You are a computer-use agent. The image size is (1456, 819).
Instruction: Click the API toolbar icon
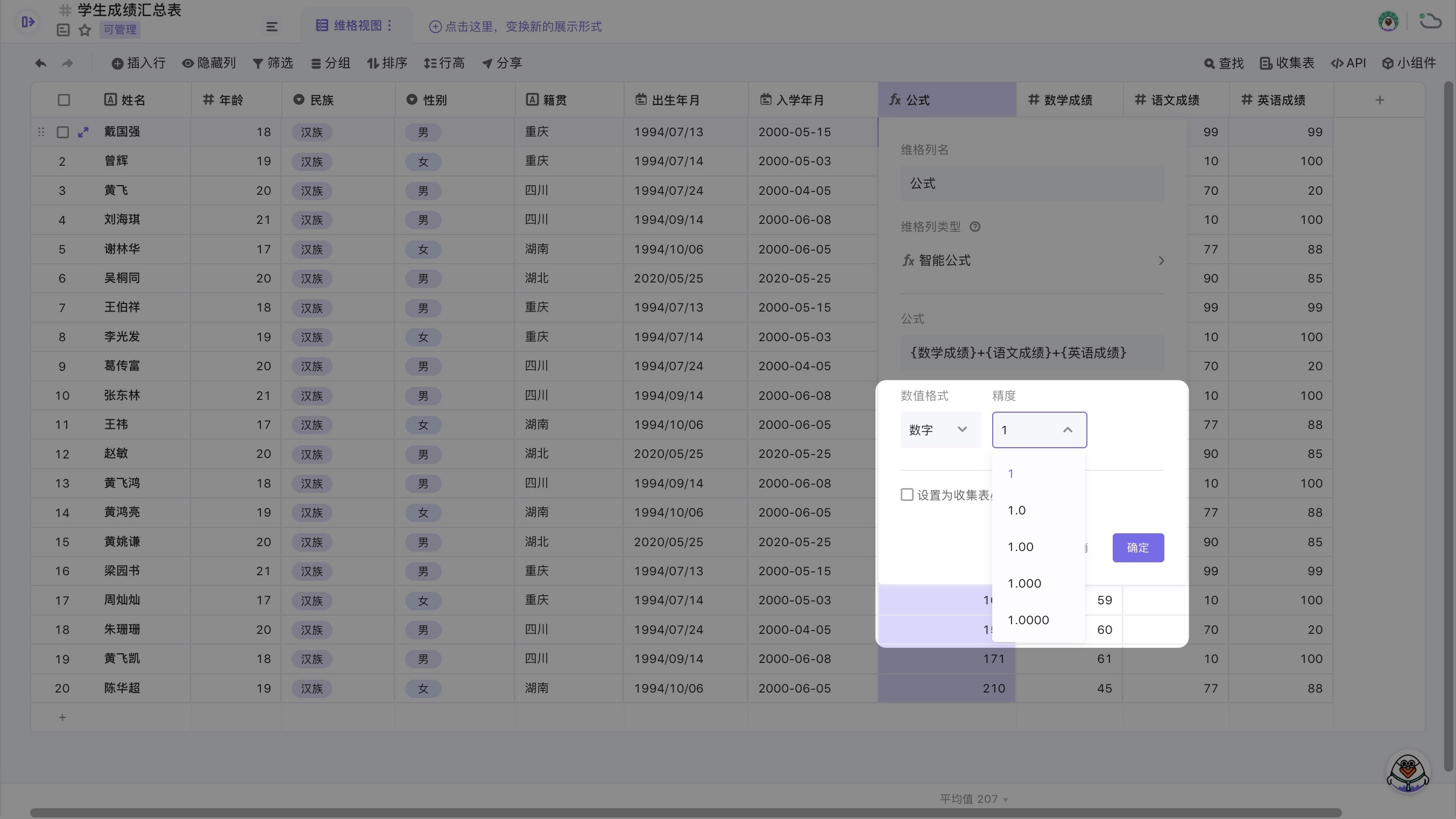pos(1349,63)
